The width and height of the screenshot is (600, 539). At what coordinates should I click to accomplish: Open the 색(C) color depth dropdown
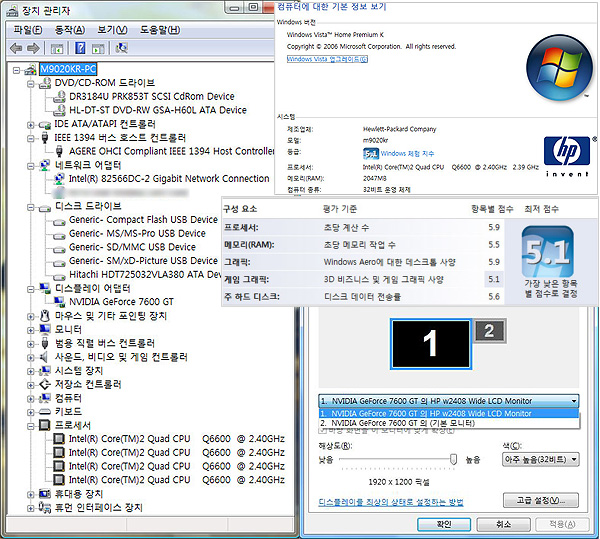(x=540, y=459)
